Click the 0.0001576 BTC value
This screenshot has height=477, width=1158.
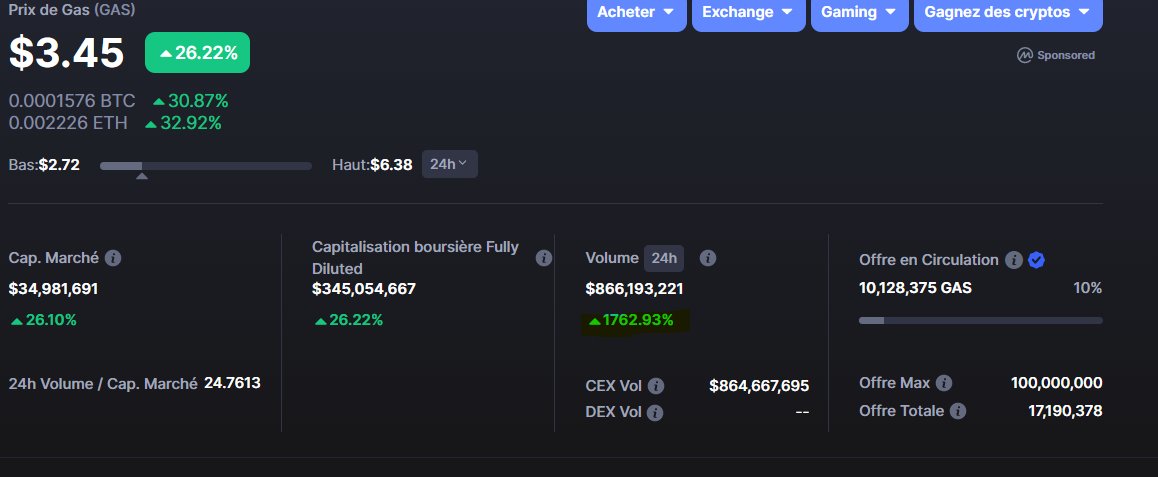[72, 101]
